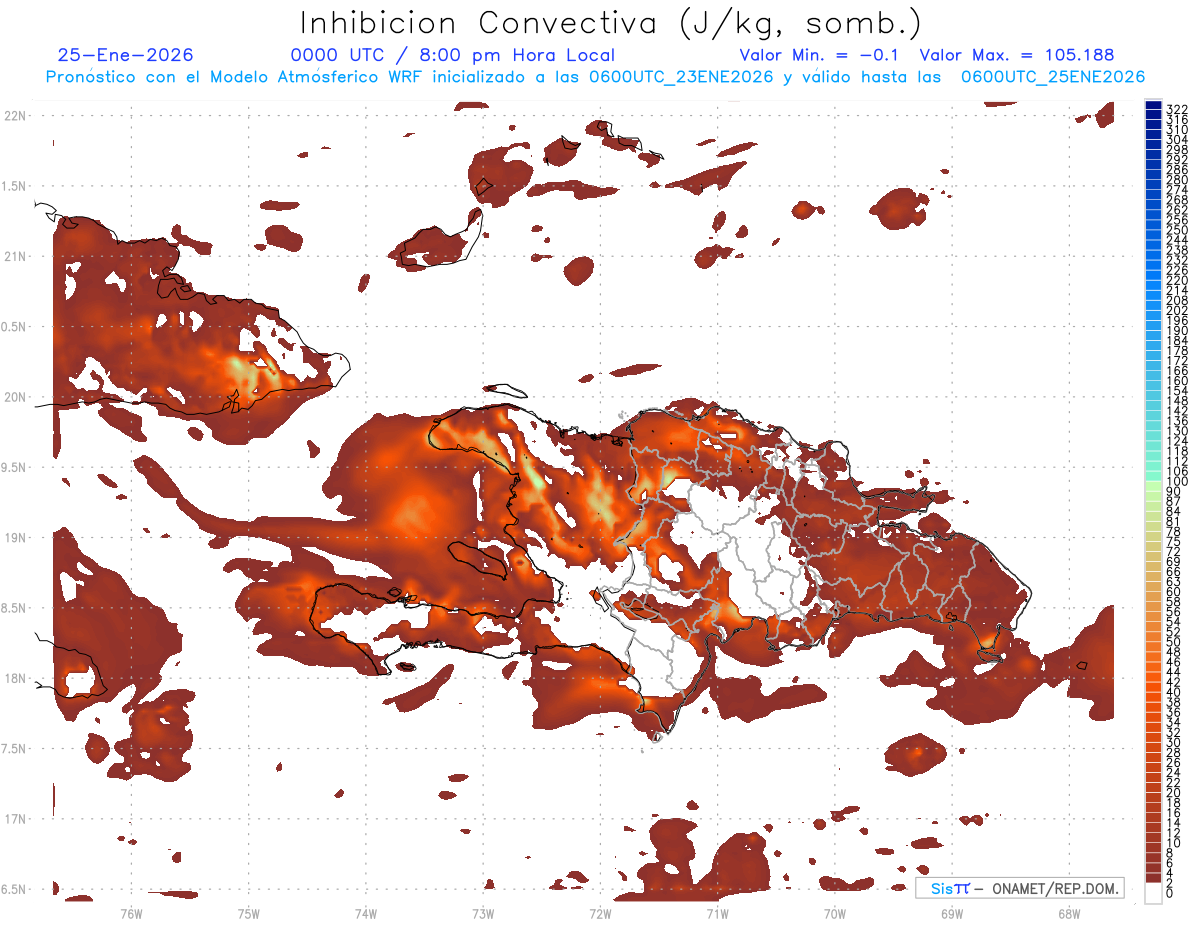The image size is (1200, 927).
Task: Click the "75W" longitude label
Action: tap(248, 913)
